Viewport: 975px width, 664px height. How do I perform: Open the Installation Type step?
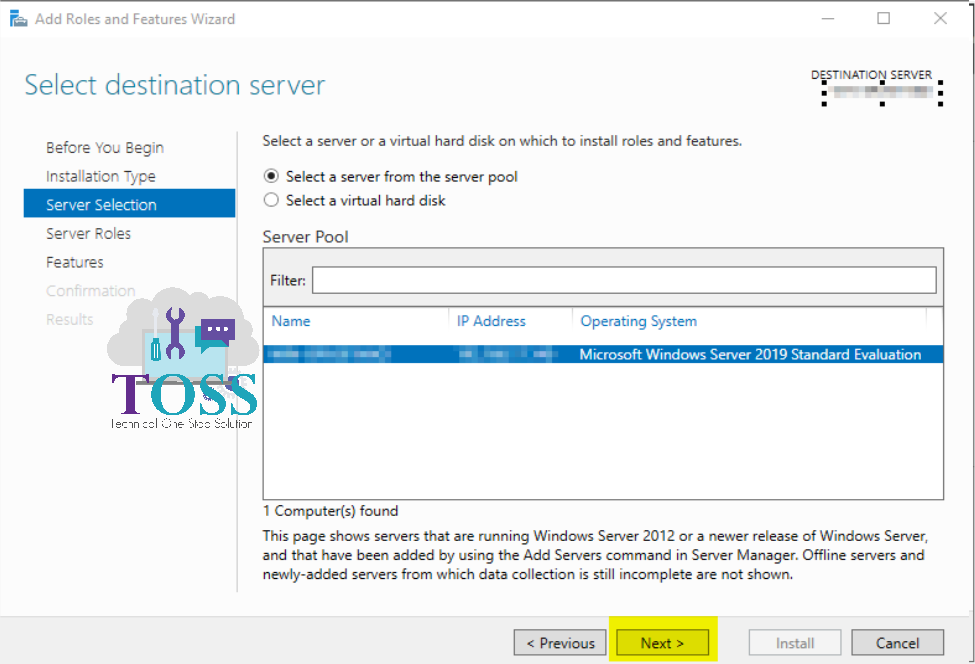click(x=101, y=176)
